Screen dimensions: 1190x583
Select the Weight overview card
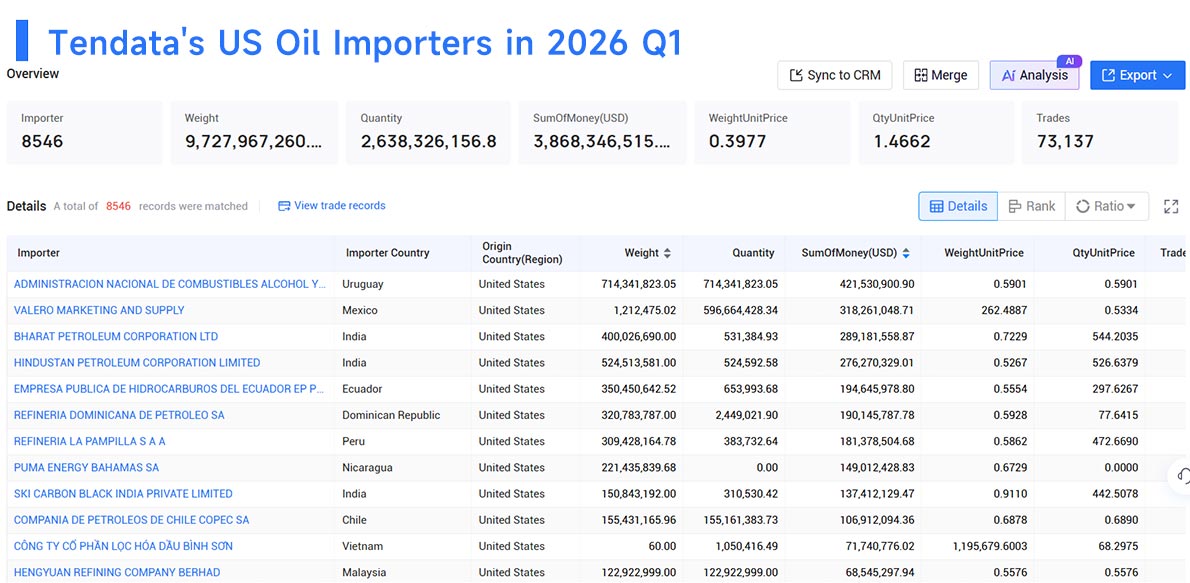[x=254, y=132]
